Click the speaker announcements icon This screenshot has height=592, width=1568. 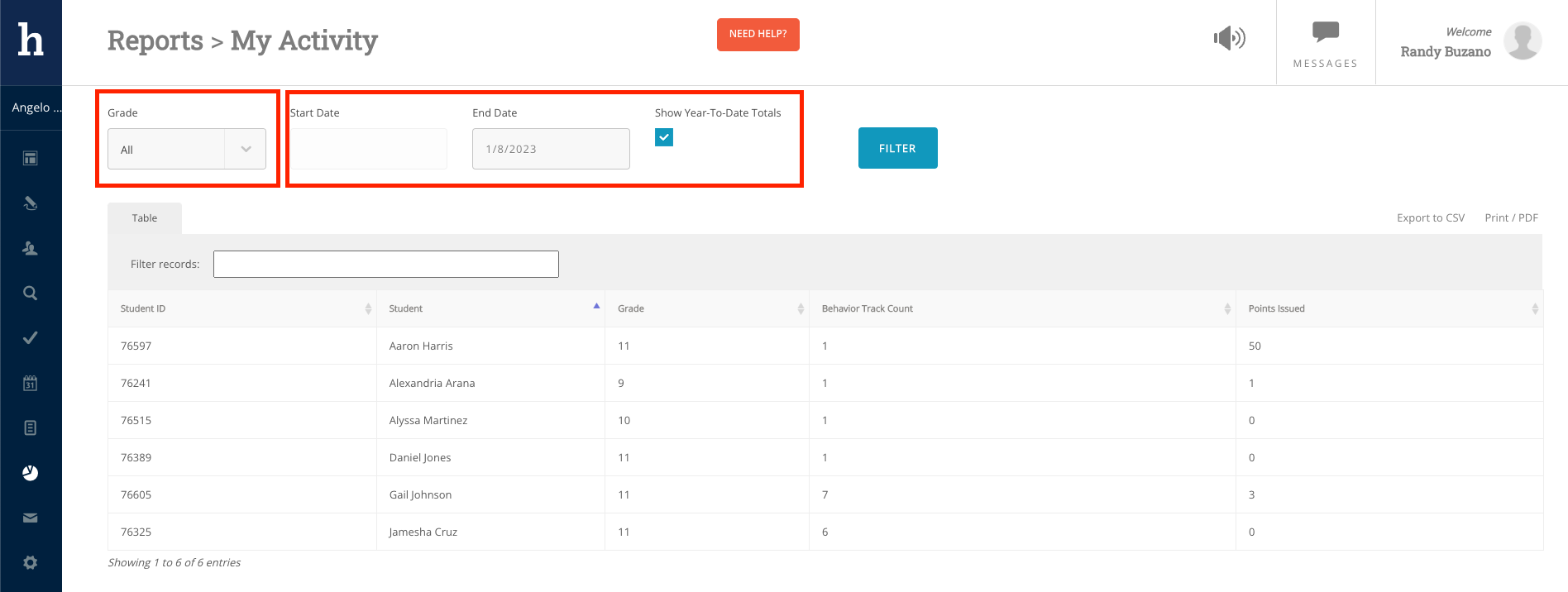tap(1229, 38)
